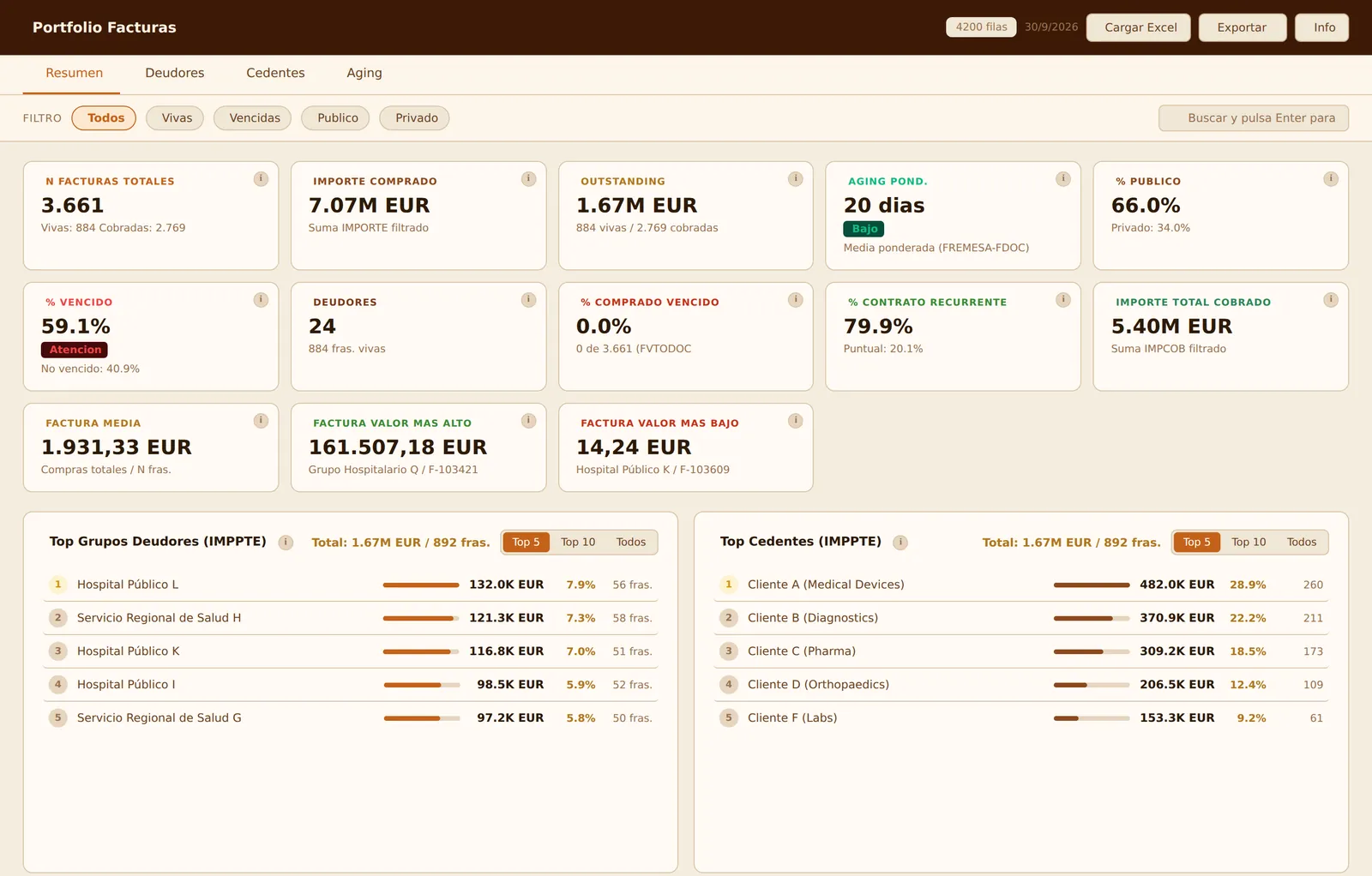Filter by Publico sector
The width and height of the screenshot is (1372, 876).
pyautogui.click(x=335, y=118)
